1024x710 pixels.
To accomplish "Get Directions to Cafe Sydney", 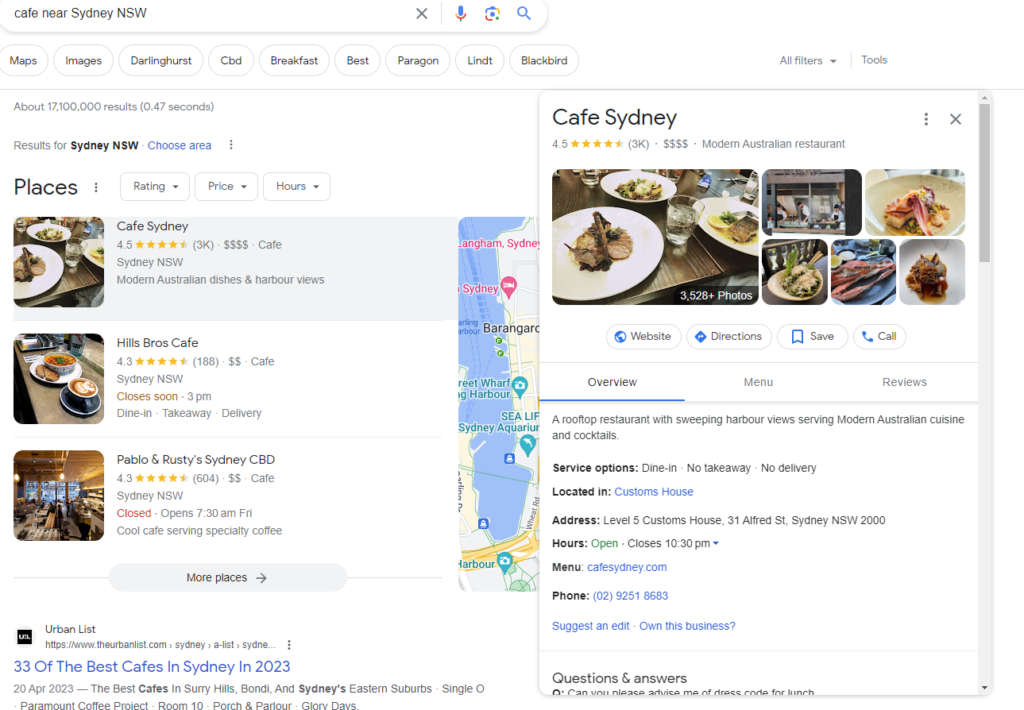I will coord(729,336).
